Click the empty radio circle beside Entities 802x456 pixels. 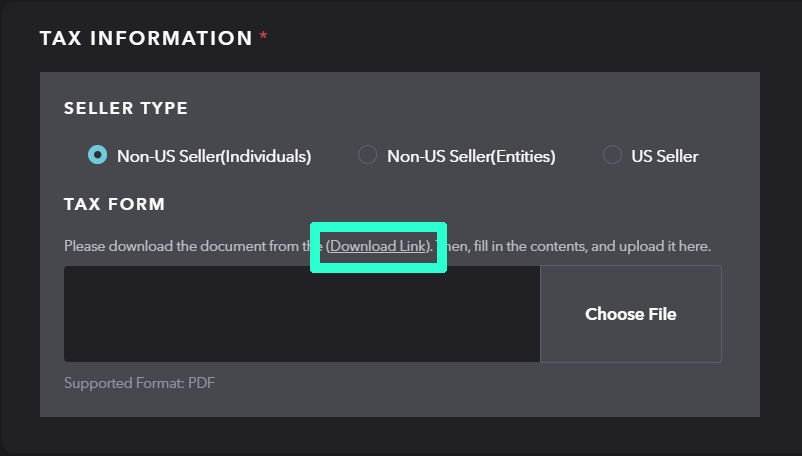[x=367, y=155]
